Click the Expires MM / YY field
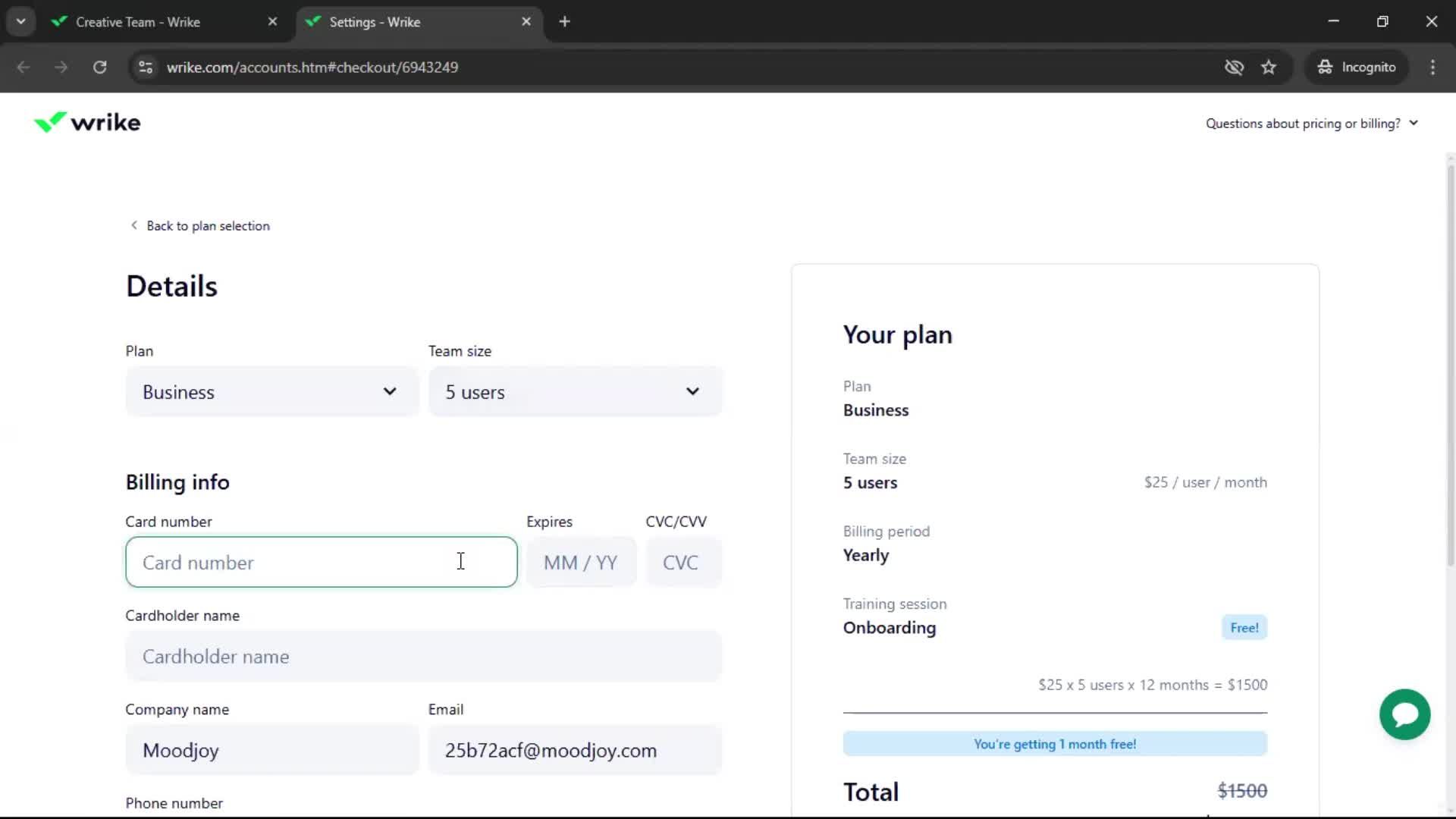1456x819 pixels. pos(582,562)
